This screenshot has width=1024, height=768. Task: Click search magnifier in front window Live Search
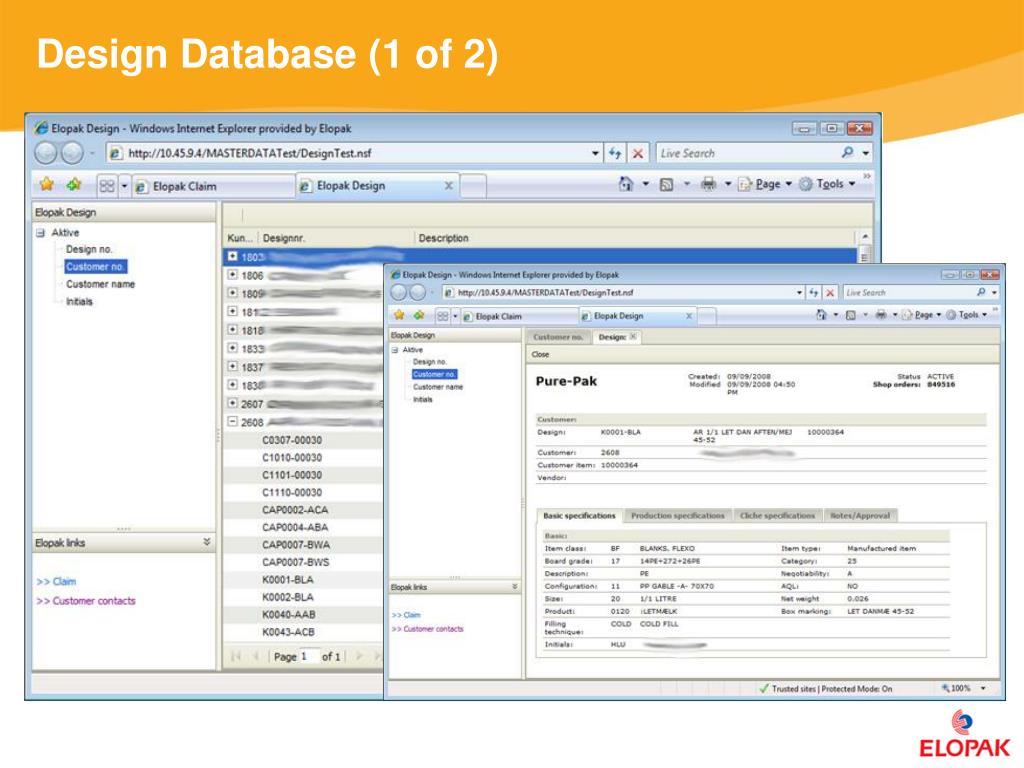coord(981,292)
